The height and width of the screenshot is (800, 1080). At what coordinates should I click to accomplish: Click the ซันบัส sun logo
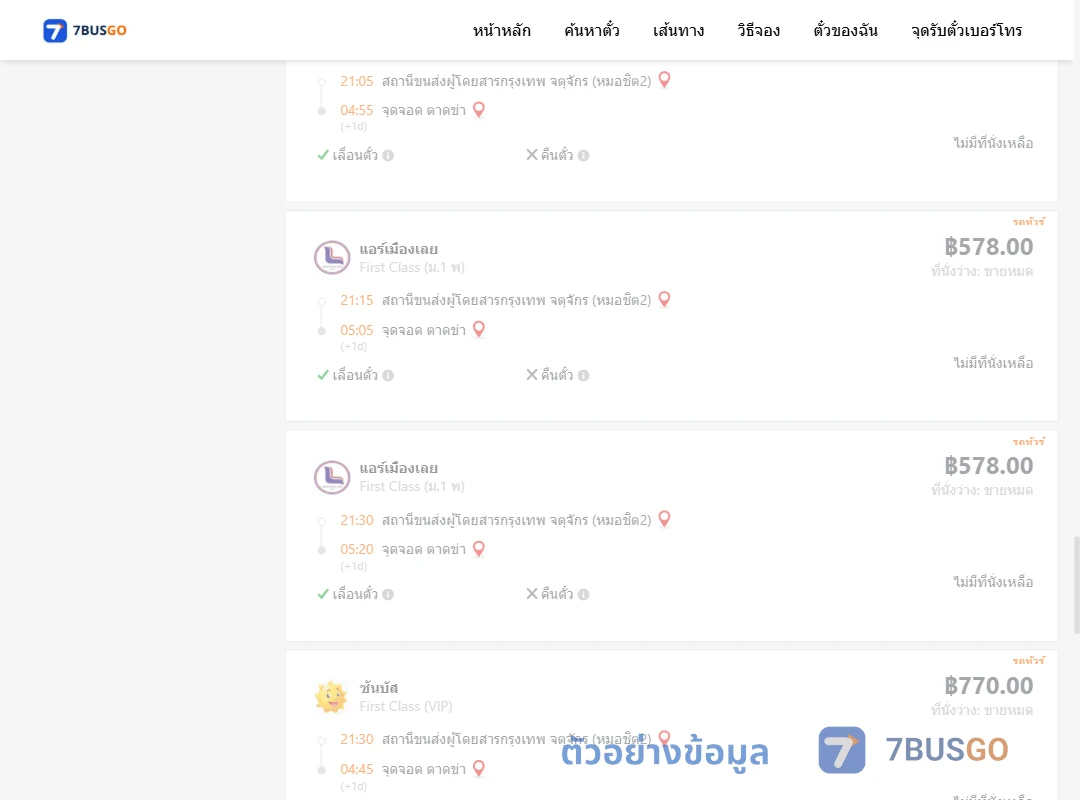tap(331, 697)
